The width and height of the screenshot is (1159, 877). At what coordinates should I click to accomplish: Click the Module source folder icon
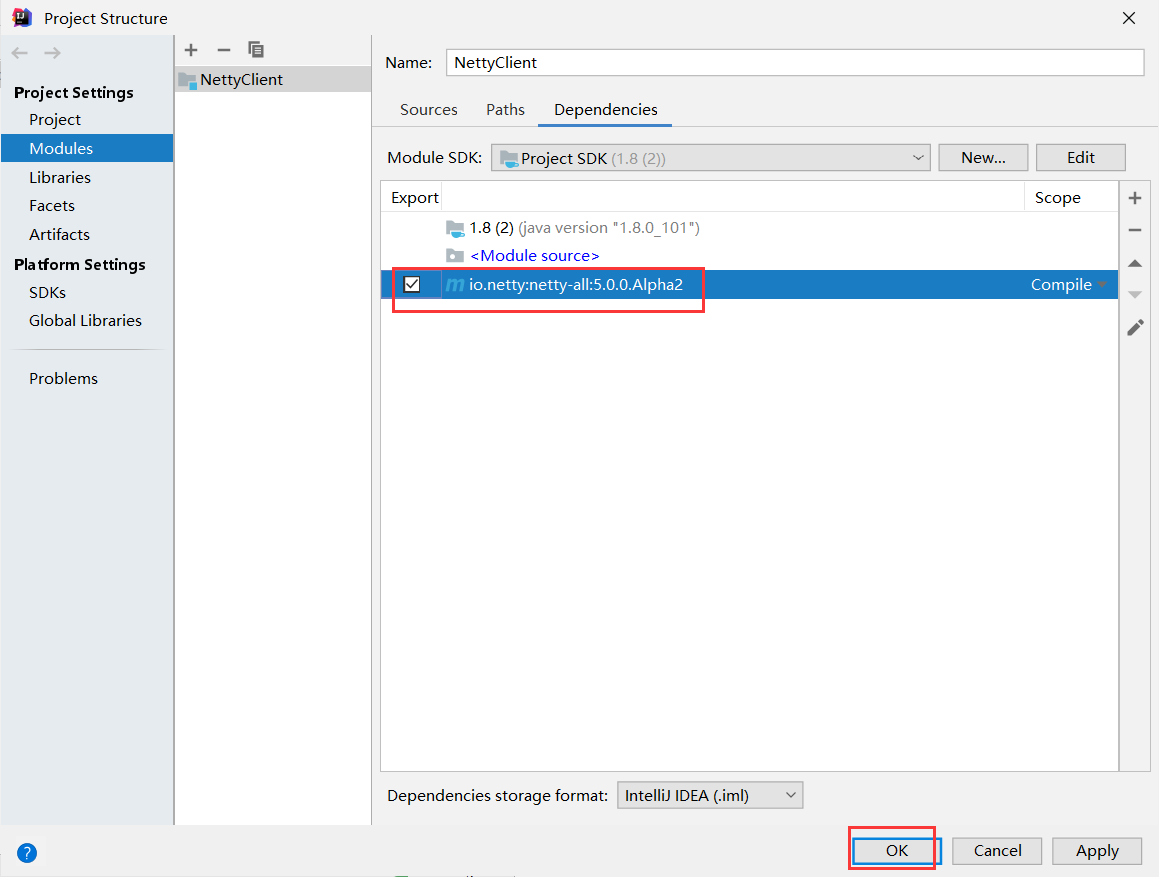pos(455,256)
